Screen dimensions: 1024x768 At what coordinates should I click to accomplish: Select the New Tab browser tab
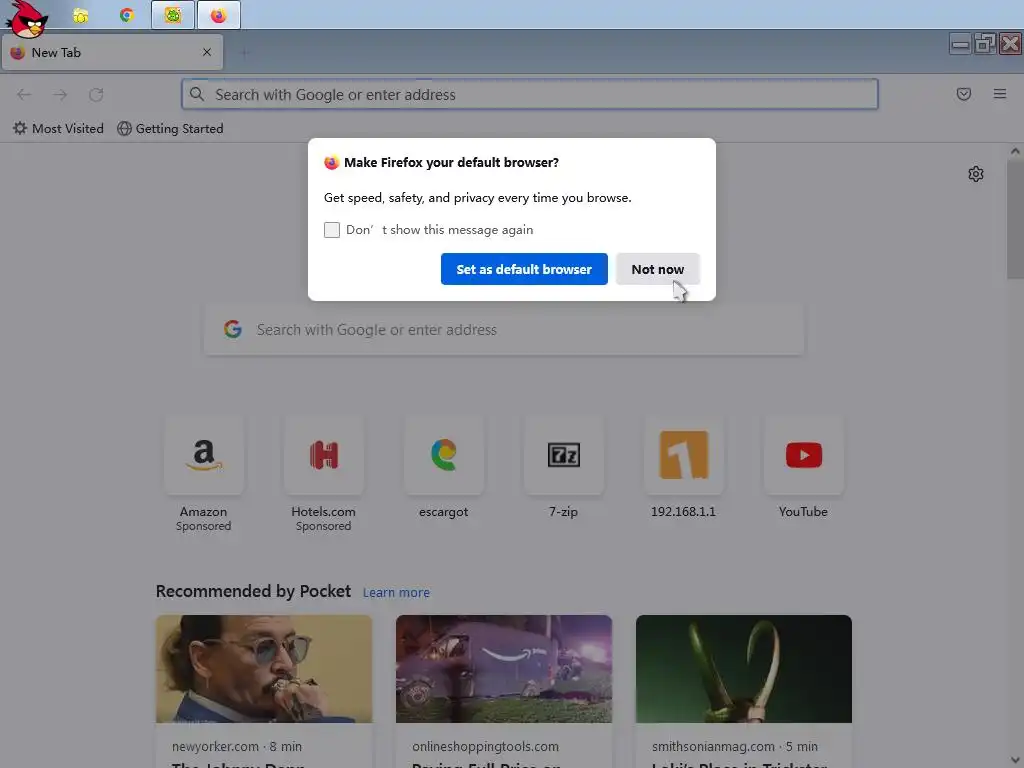coord(112,52)
